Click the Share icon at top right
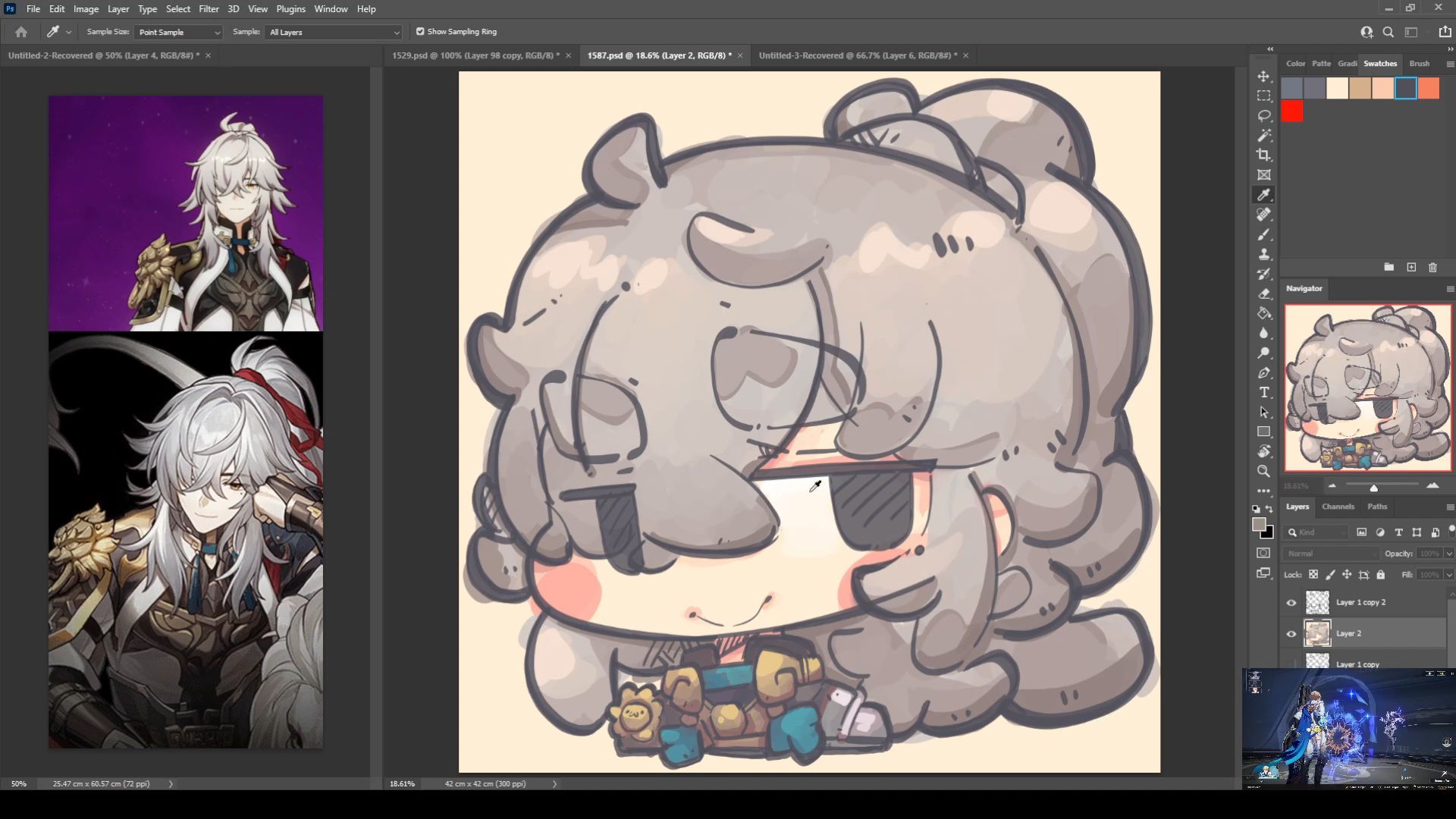Screen dimensions: 1456x819 (1445, 32)
